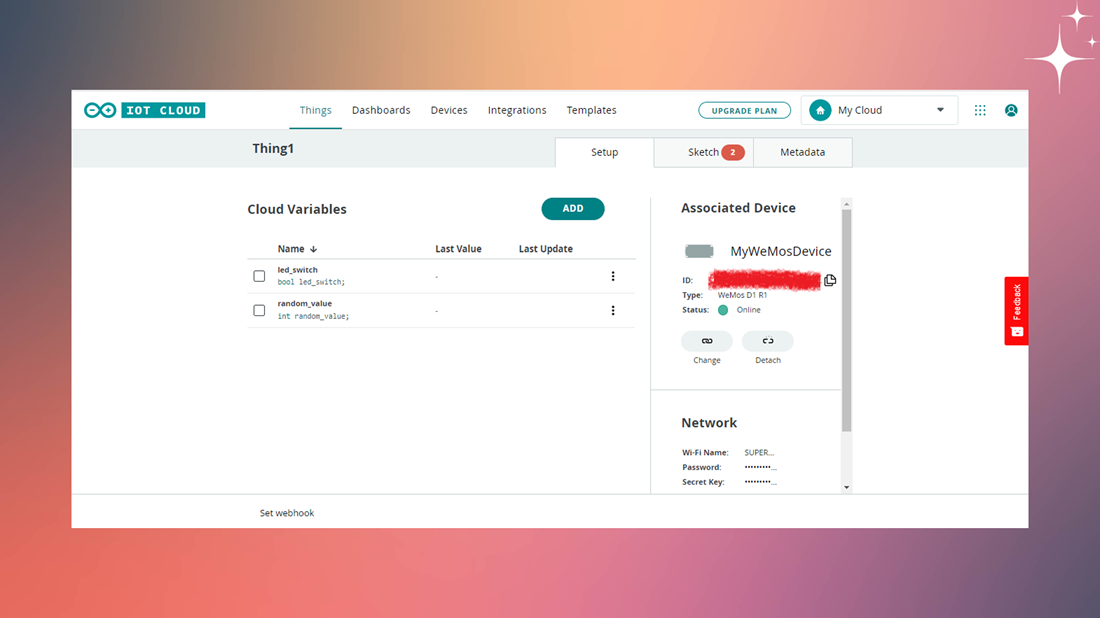Open the apps grid icon
Screen dimensions: 1100x618
[980, 110]
